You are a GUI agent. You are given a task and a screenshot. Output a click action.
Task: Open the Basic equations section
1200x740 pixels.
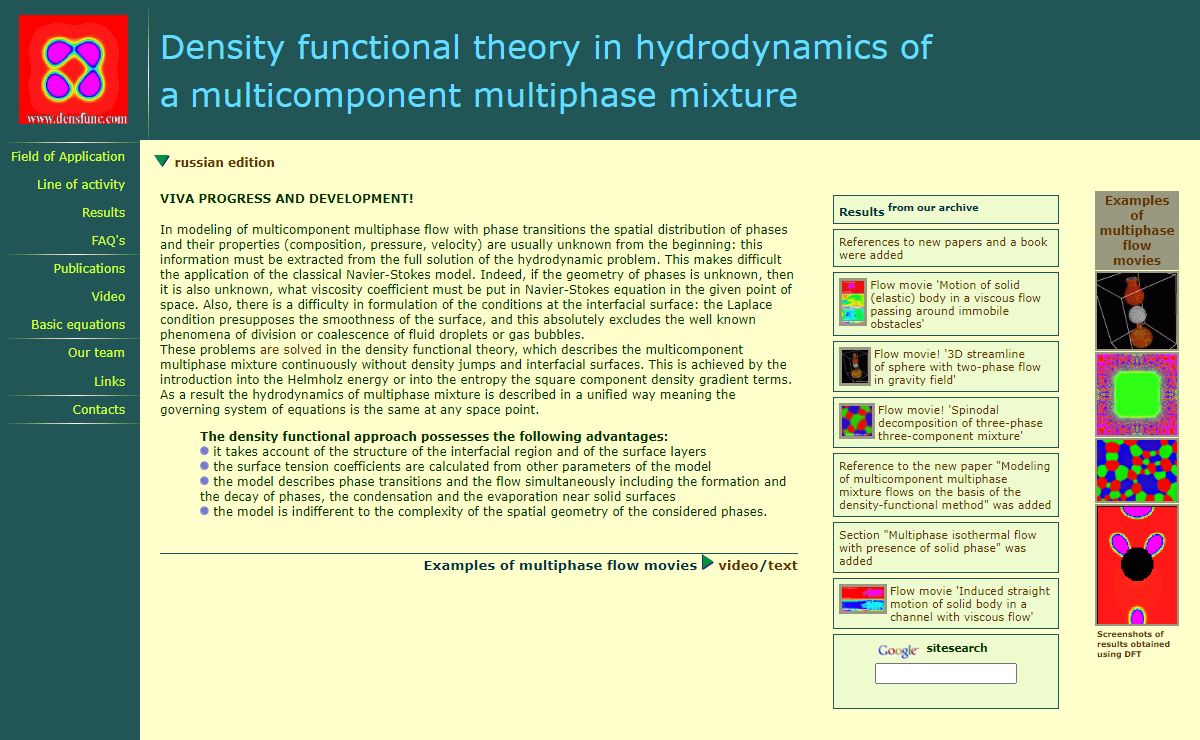click(78, 325)
